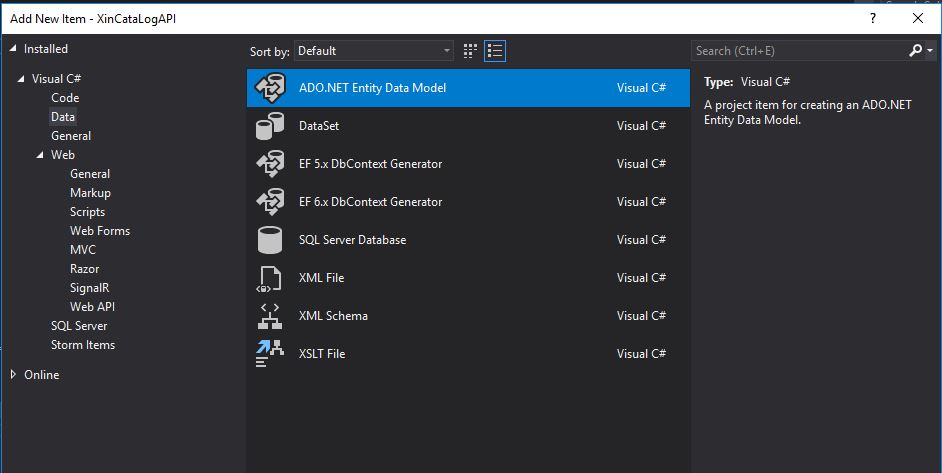Screen dimensions: 942x473
Task: Select the Markup category
Action: 90,193
